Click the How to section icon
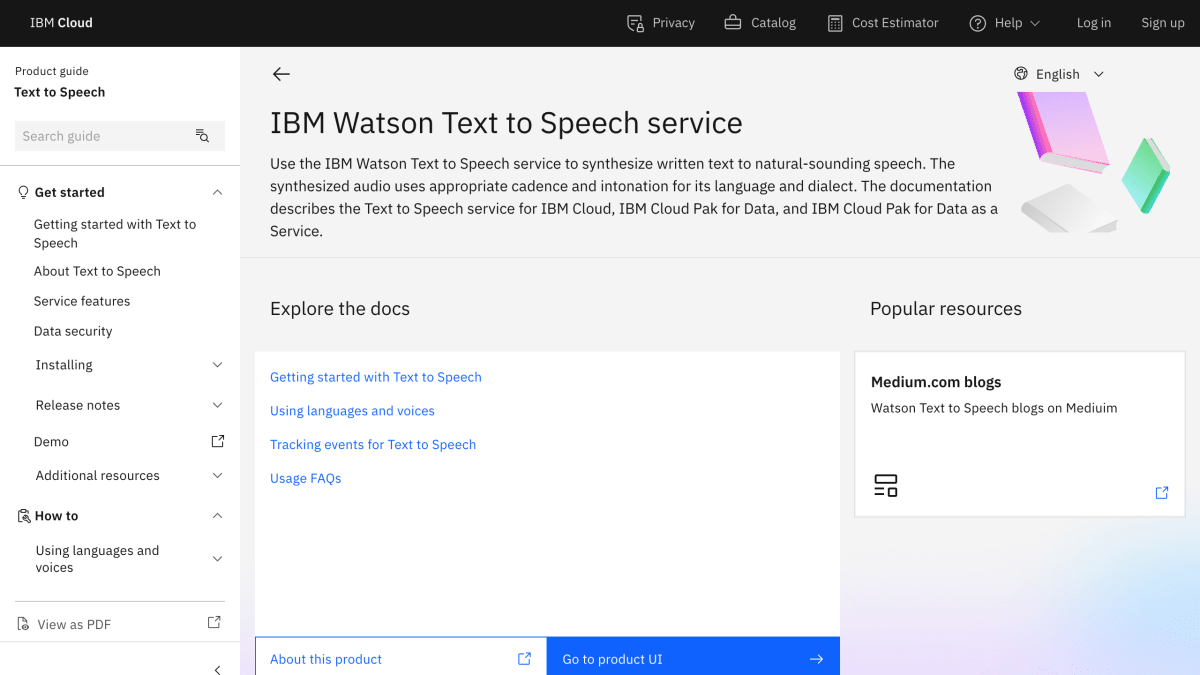The height and width of the screenshot is (675, 1200). (24, 516)
